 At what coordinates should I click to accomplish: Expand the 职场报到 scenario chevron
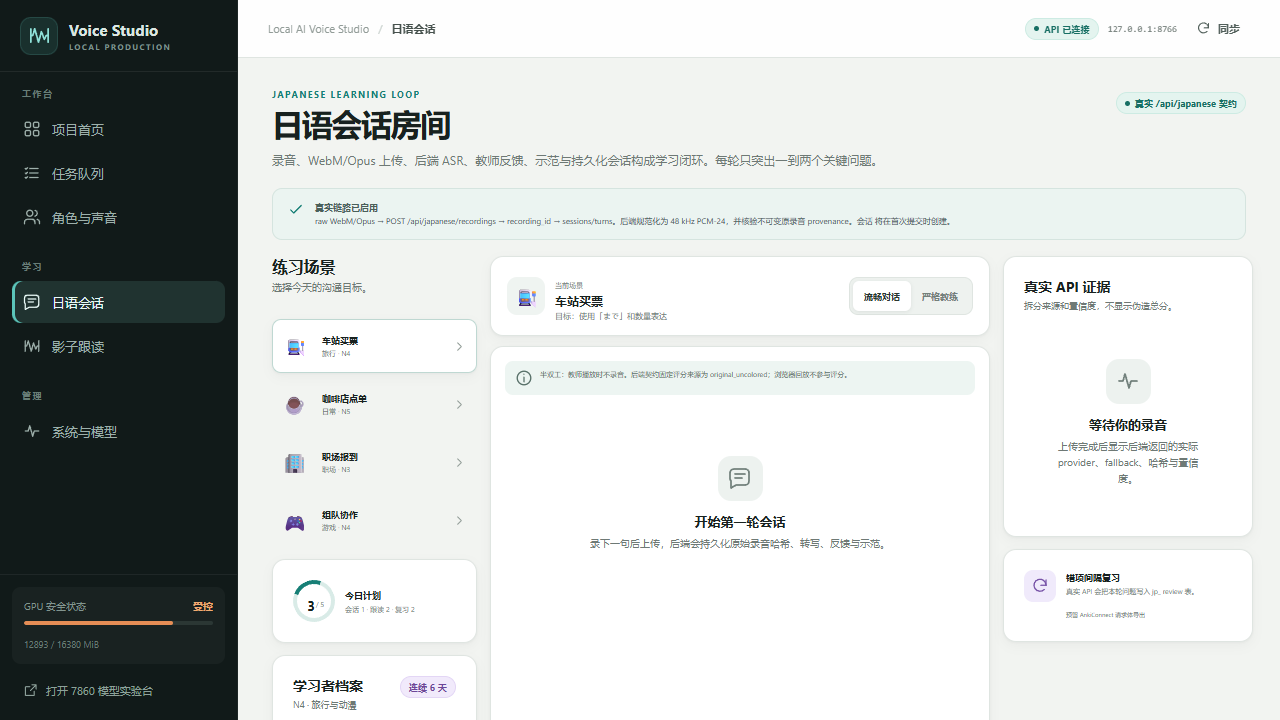click(459, 463)
